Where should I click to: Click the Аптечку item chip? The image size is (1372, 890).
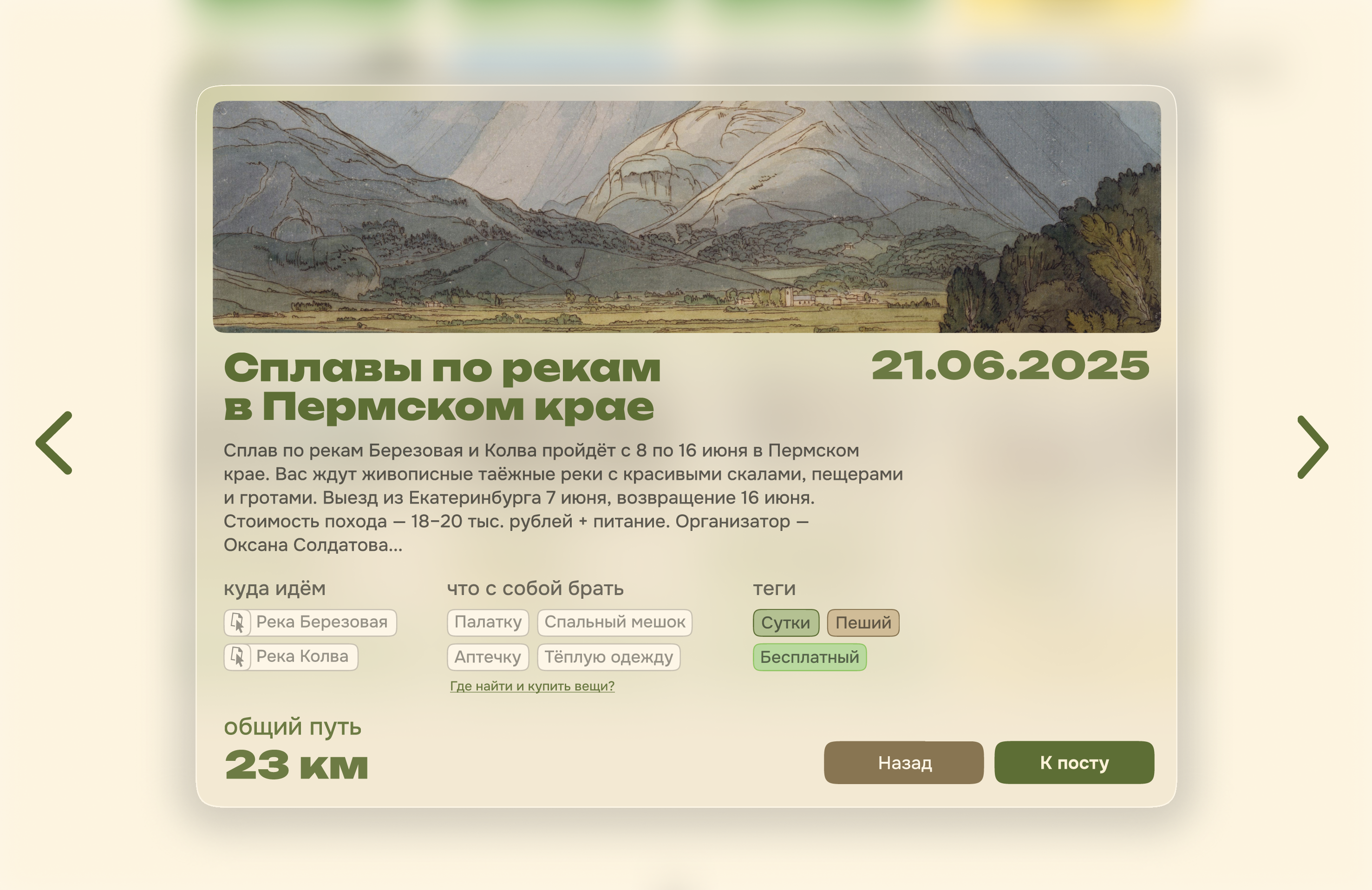488,657
